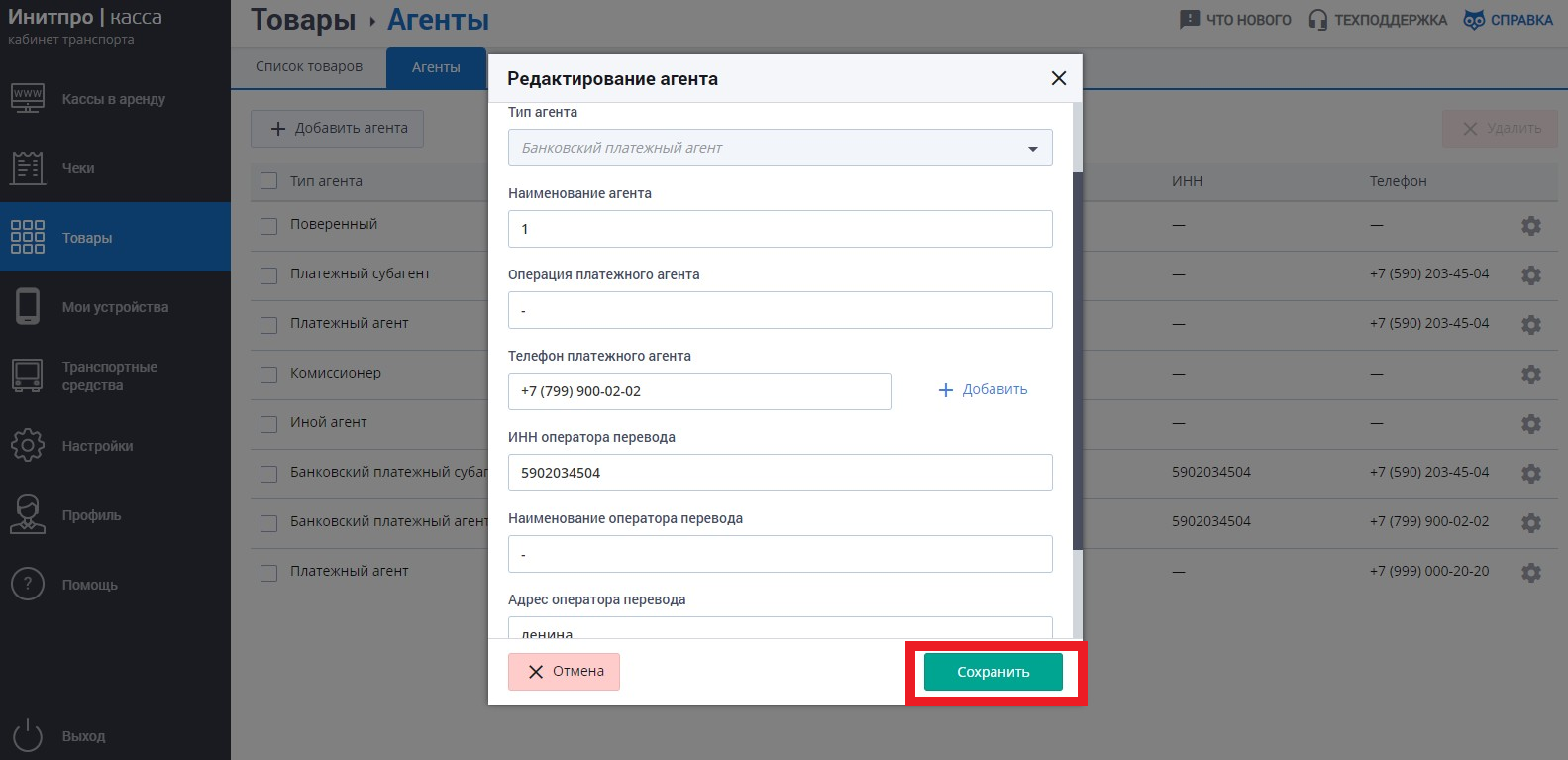
Task: Click the Сохранить button
Action: (993, 672)
